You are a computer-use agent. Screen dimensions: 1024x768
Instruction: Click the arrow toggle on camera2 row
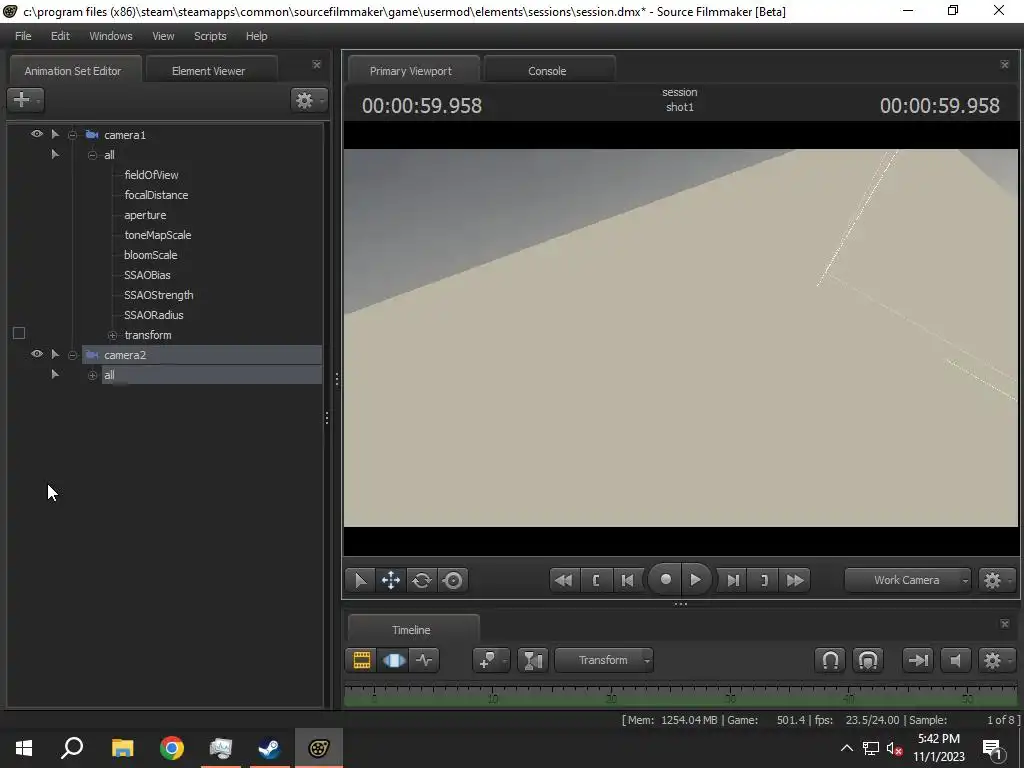[x=55, y=355]
